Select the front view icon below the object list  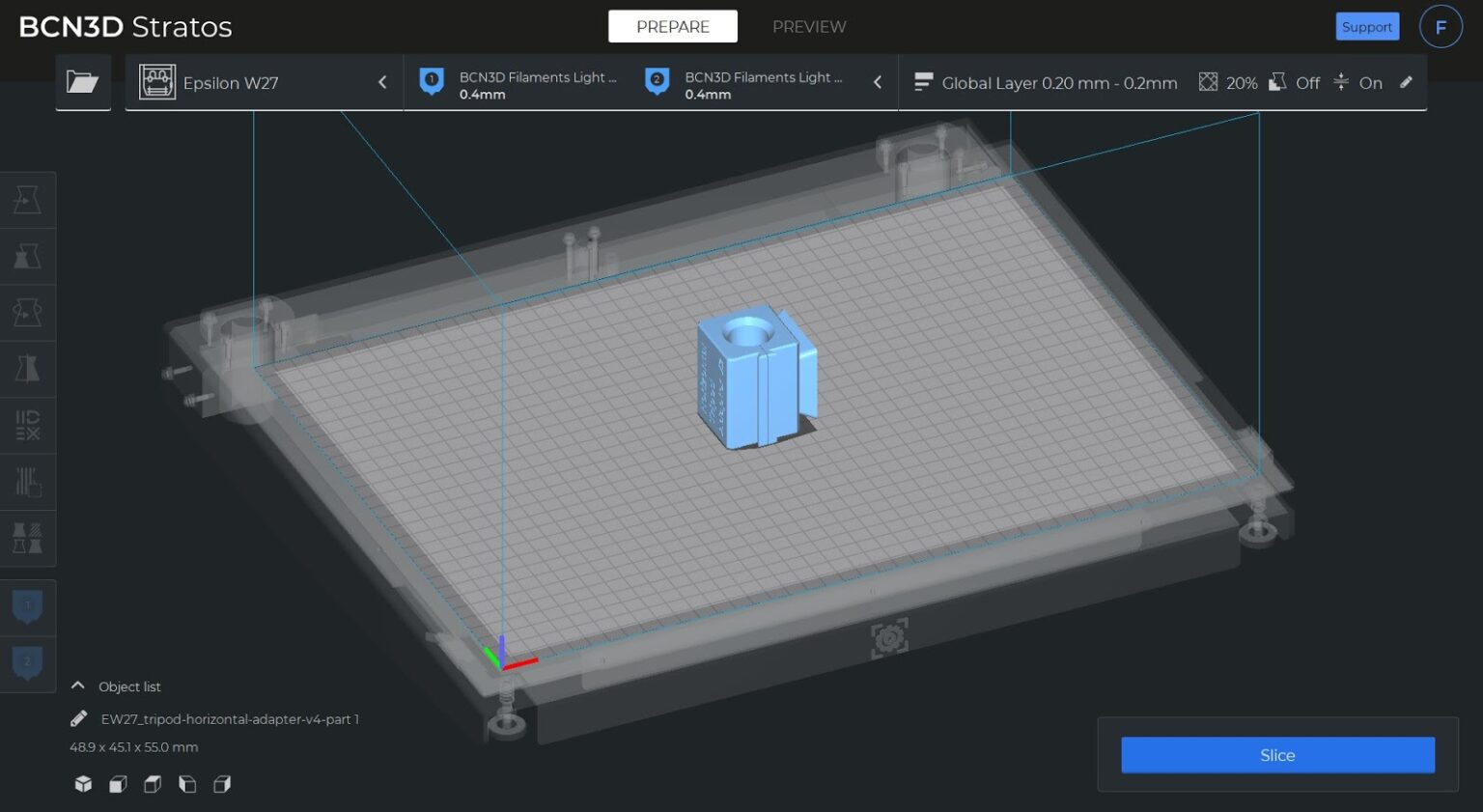pos(118,784)
